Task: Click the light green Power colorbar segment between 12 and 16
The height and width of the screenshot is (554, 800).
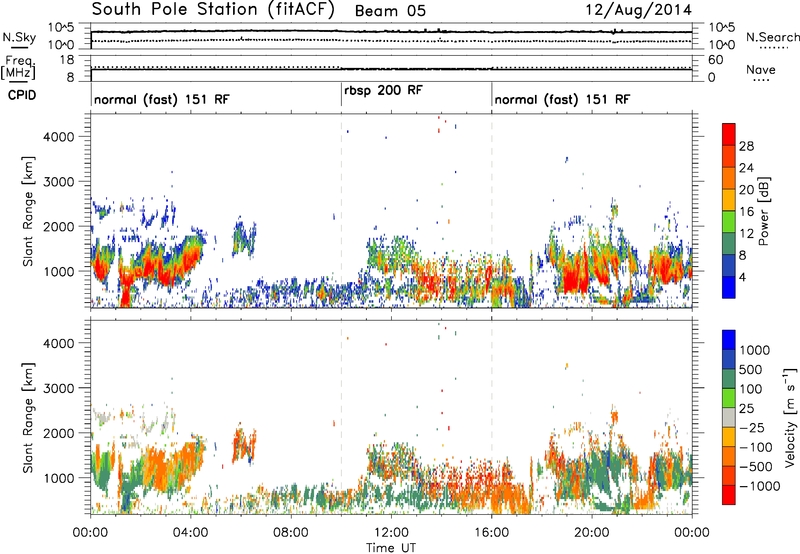Action: point(729,221)
